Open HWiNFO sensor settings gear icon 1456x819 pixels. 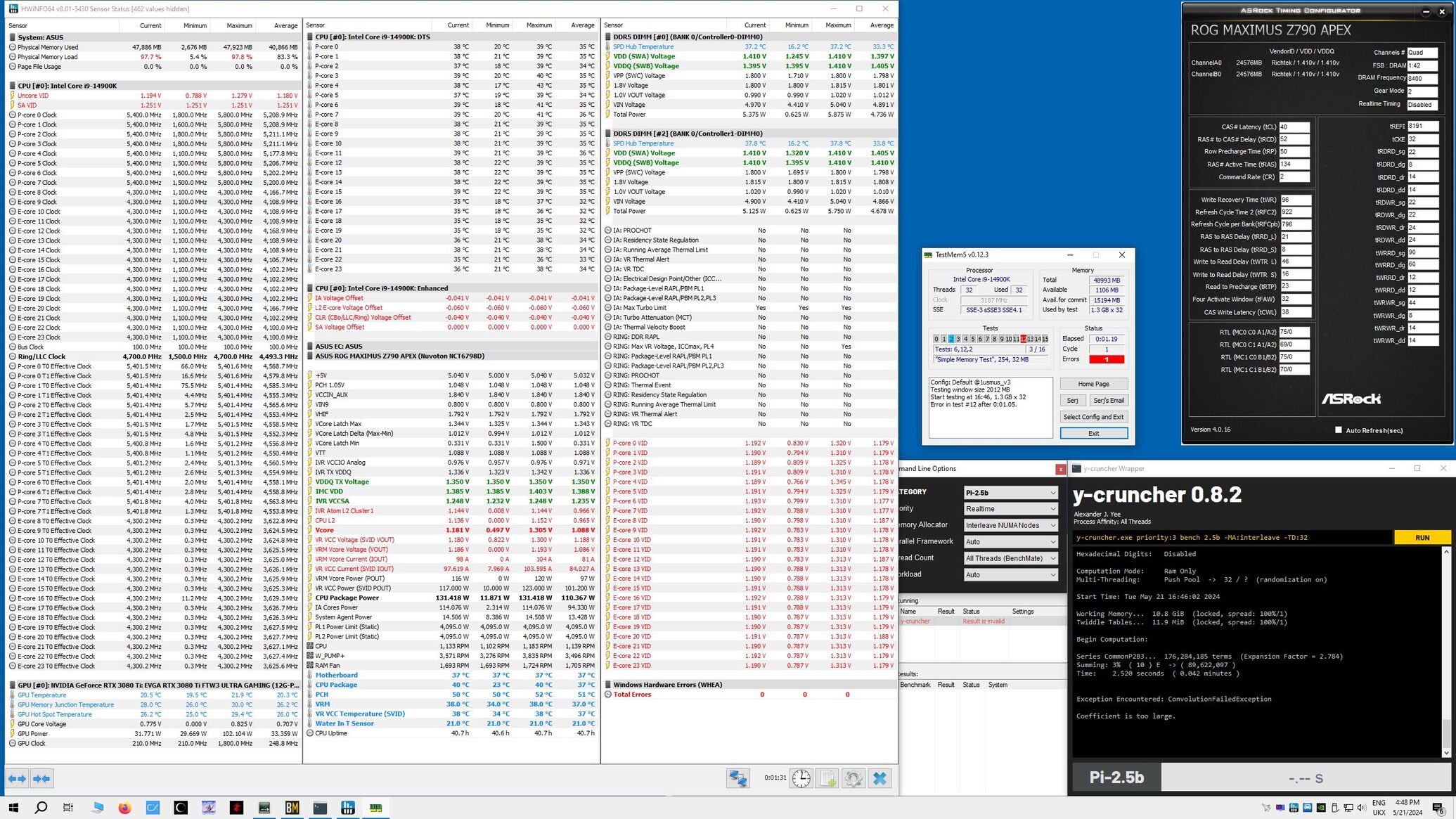pos(853,778)
